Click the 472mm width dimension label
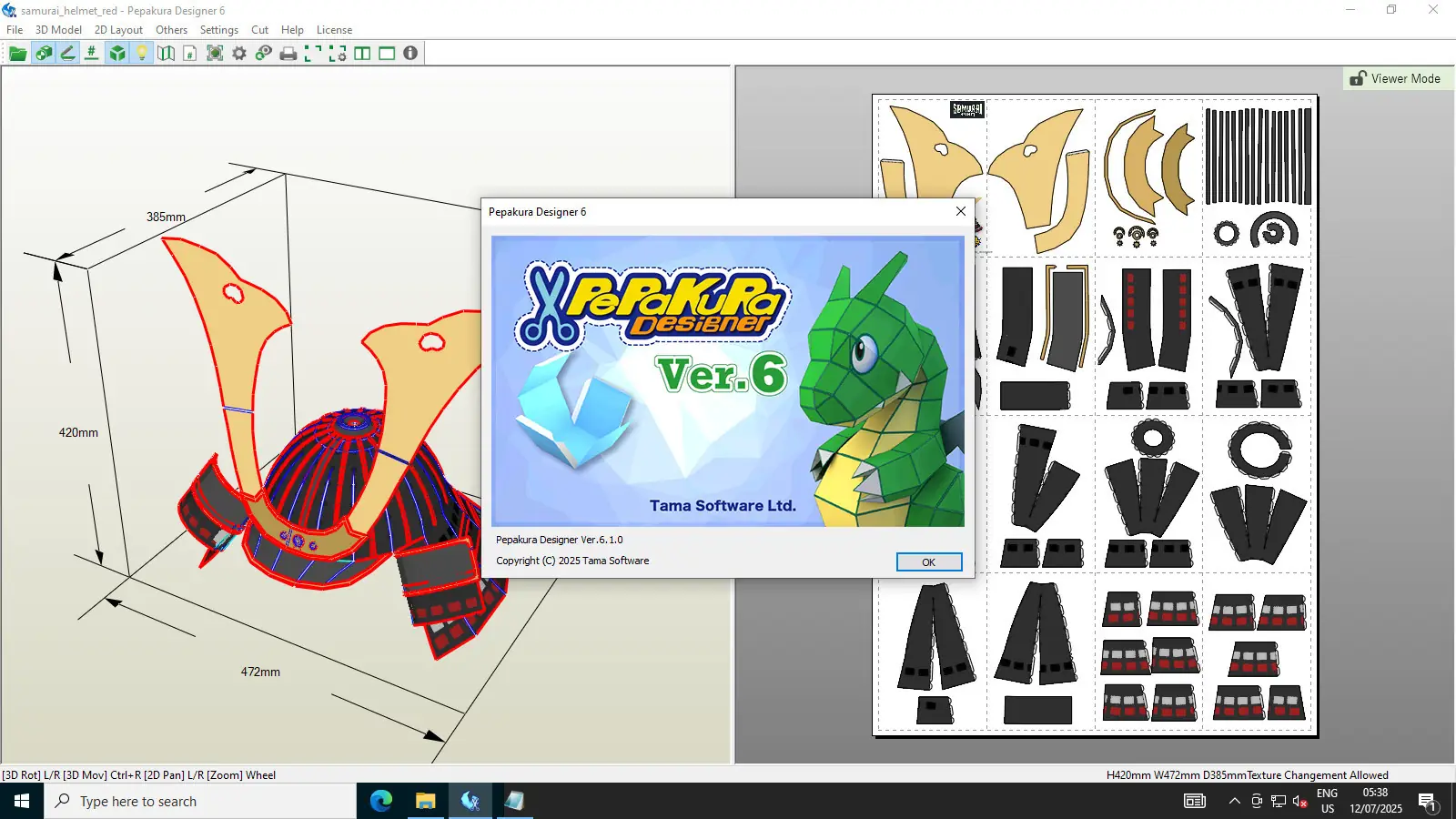The height and width of the screenshot is (819, 1456). pyautogui.click(x=260, y=672)
